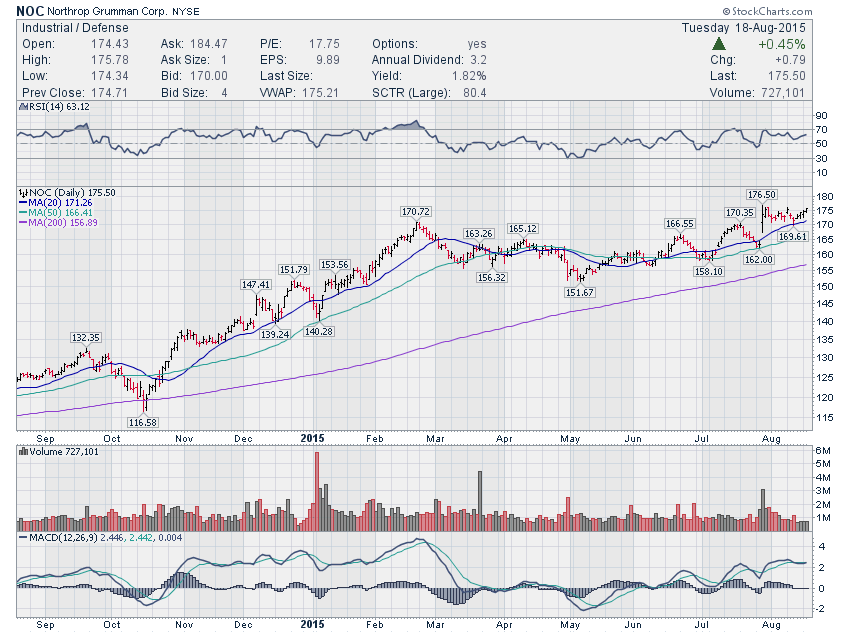850x633 pixels.
Task: Click the header Volume value 727,101
Action: tap(783, 93)
